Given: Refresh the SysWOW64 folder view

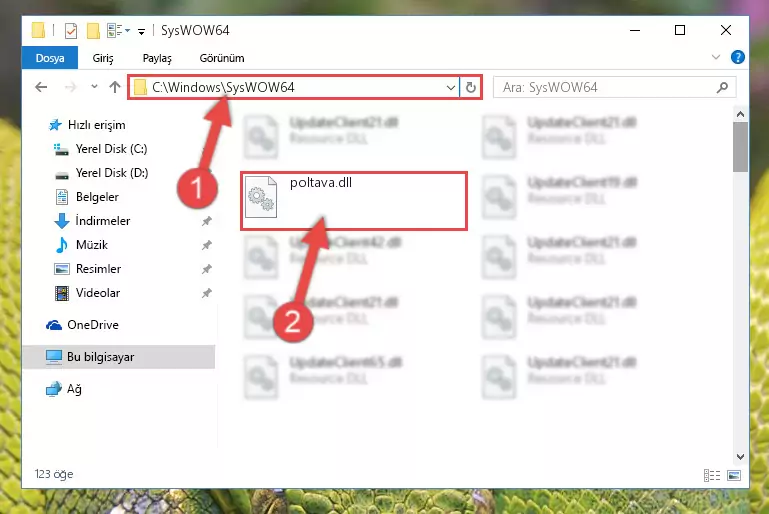Looking at the screenshot, I should (471, 88).
